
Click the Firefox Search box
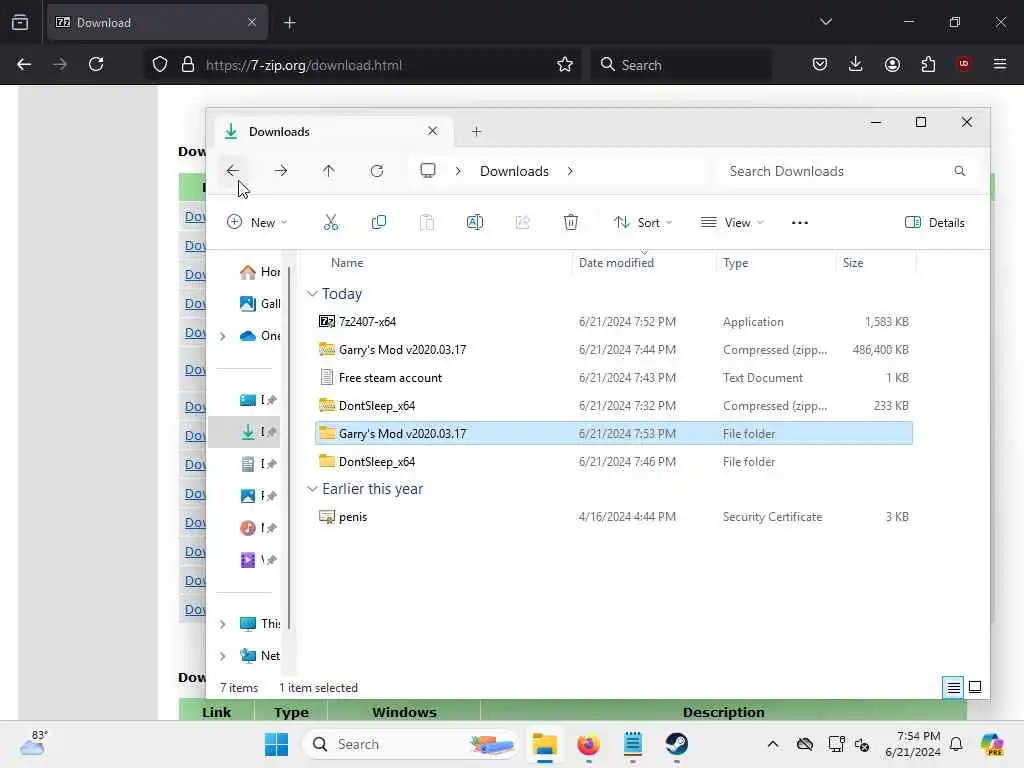(x=682, y=65)
